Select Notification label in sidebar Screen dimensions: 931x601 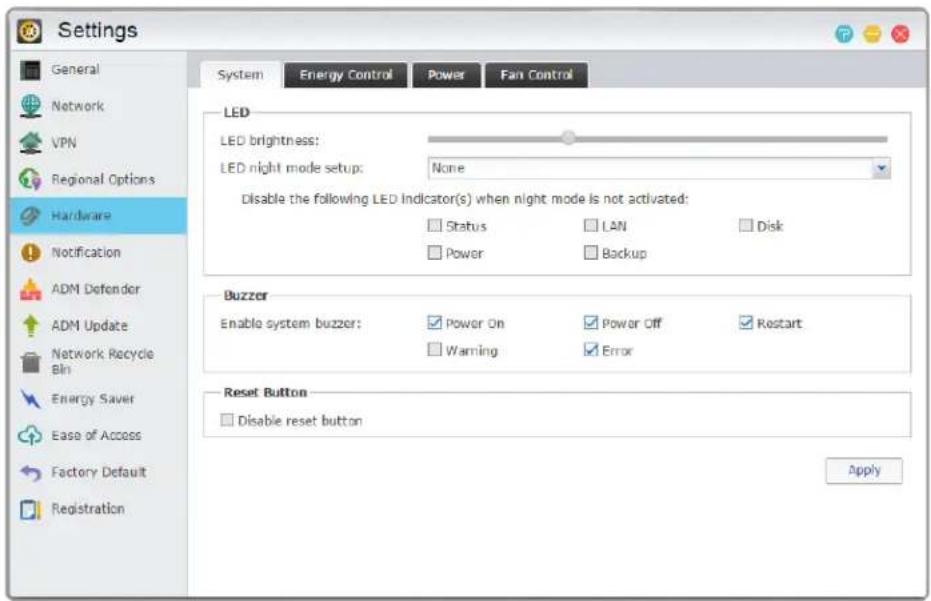coord(86,252)
